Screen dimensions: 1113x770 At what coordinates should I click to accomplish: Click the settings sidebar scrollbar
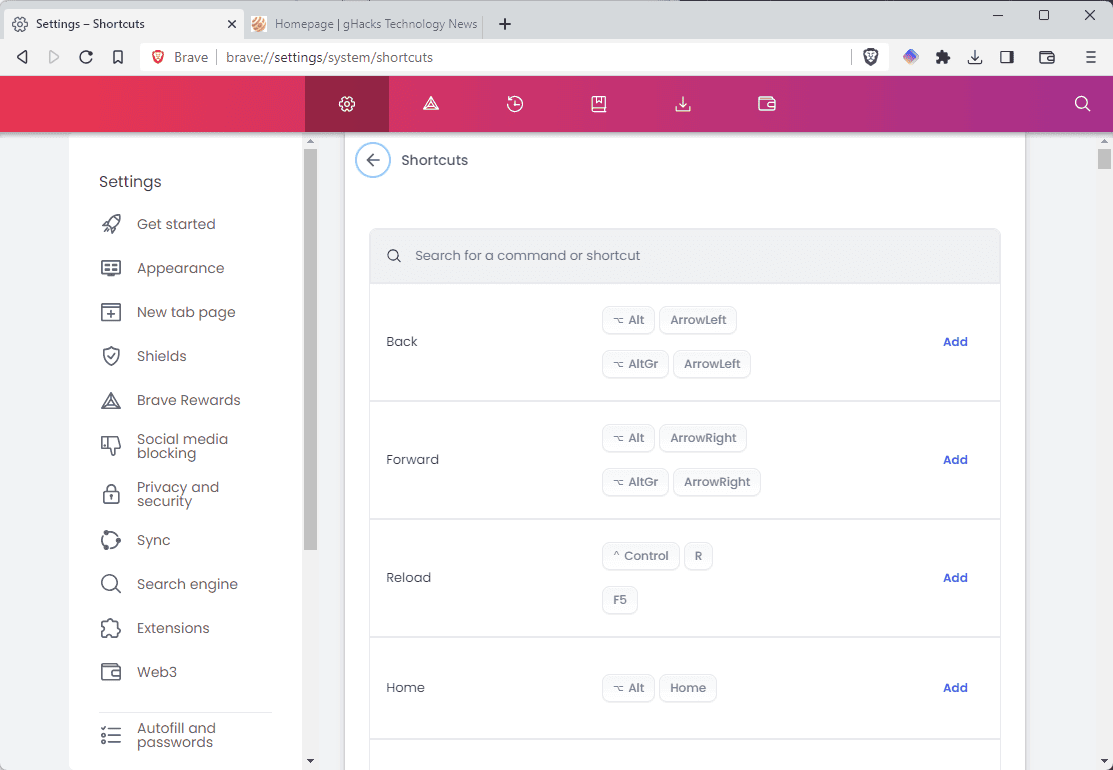point(310,350)
